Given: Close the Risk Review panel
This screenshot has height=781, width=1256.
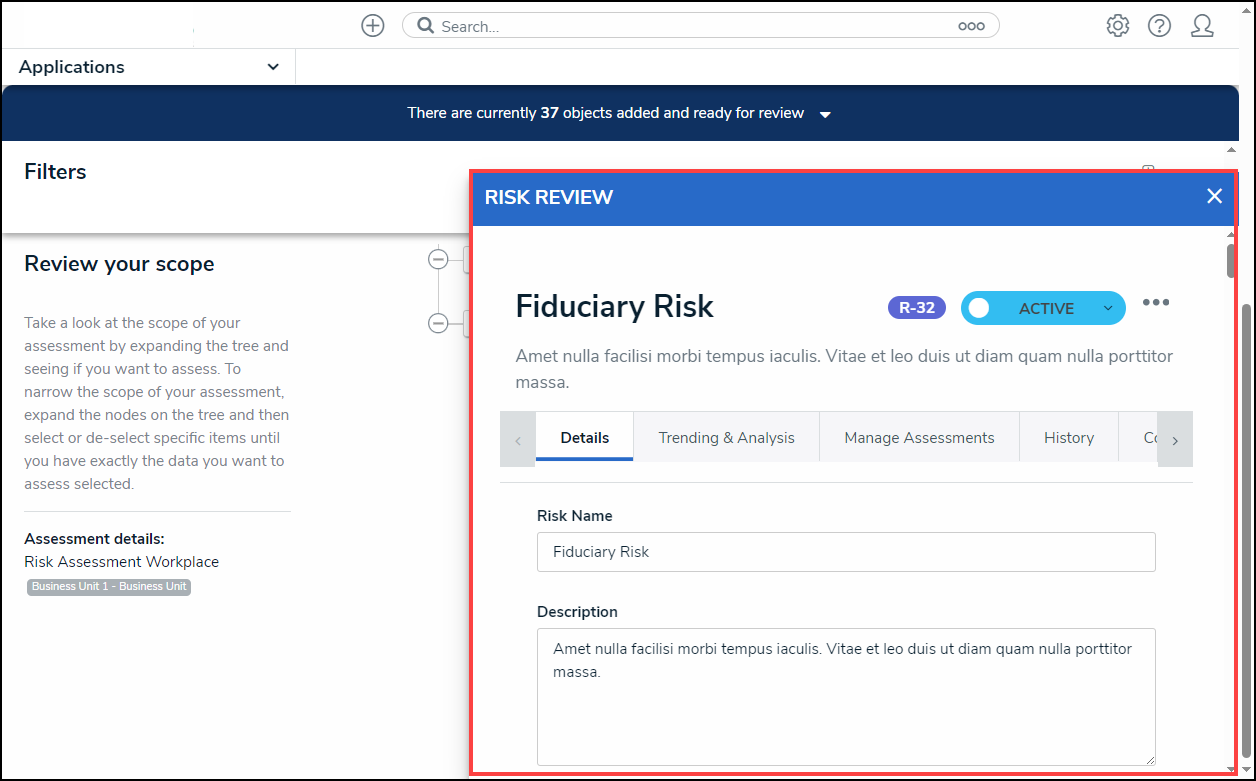Looking at the screenshot, I should [1214, 196].
